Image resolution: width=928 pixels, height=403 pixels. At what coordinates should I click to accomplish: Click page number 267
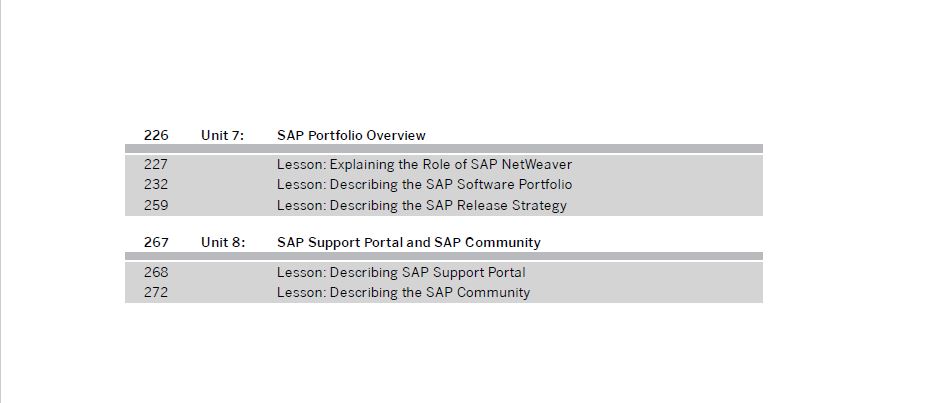156,243
